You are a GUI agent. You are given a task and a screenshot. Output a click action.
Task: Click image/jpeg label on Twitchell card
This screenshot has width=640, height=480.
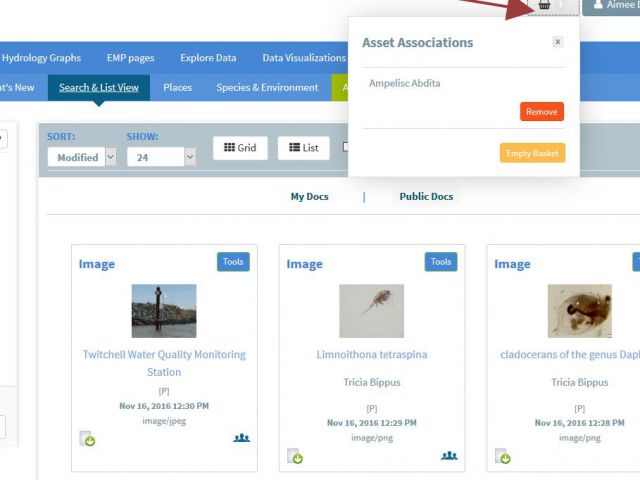point(164,421)
